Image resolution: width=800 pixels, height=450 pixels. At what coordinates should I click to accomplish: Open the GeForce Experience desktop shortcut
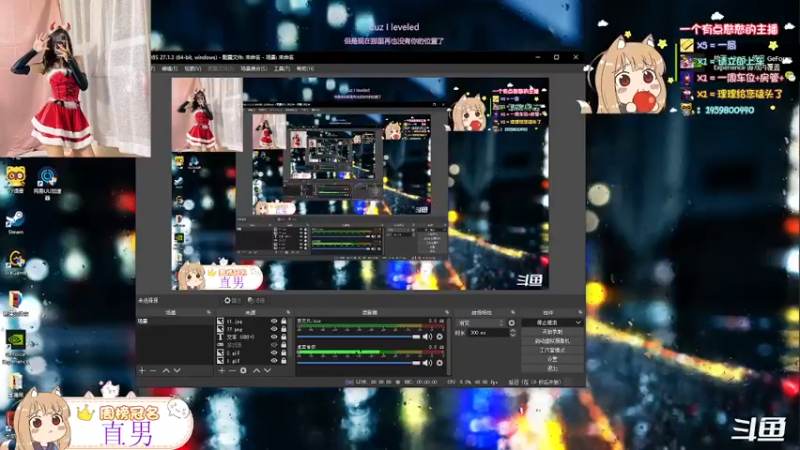[16, 348]
